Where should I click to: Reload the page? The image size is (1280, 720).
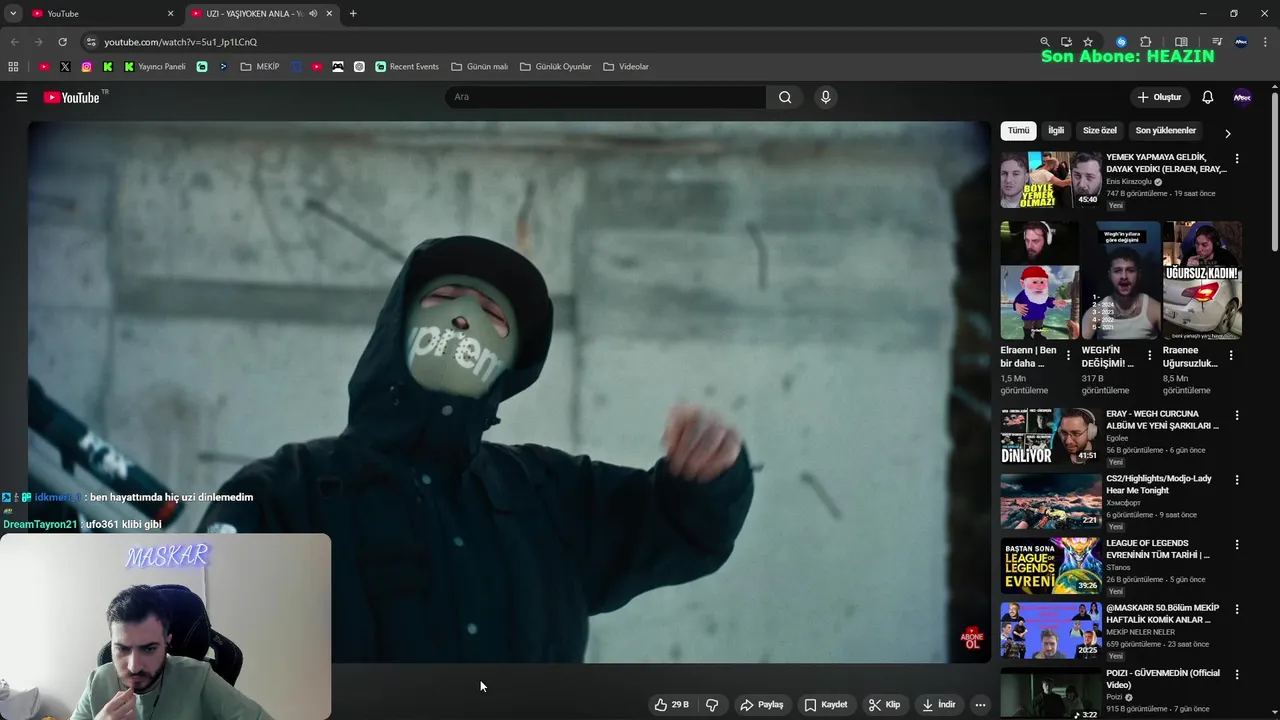pyautogui.click(x=62, y=42)
